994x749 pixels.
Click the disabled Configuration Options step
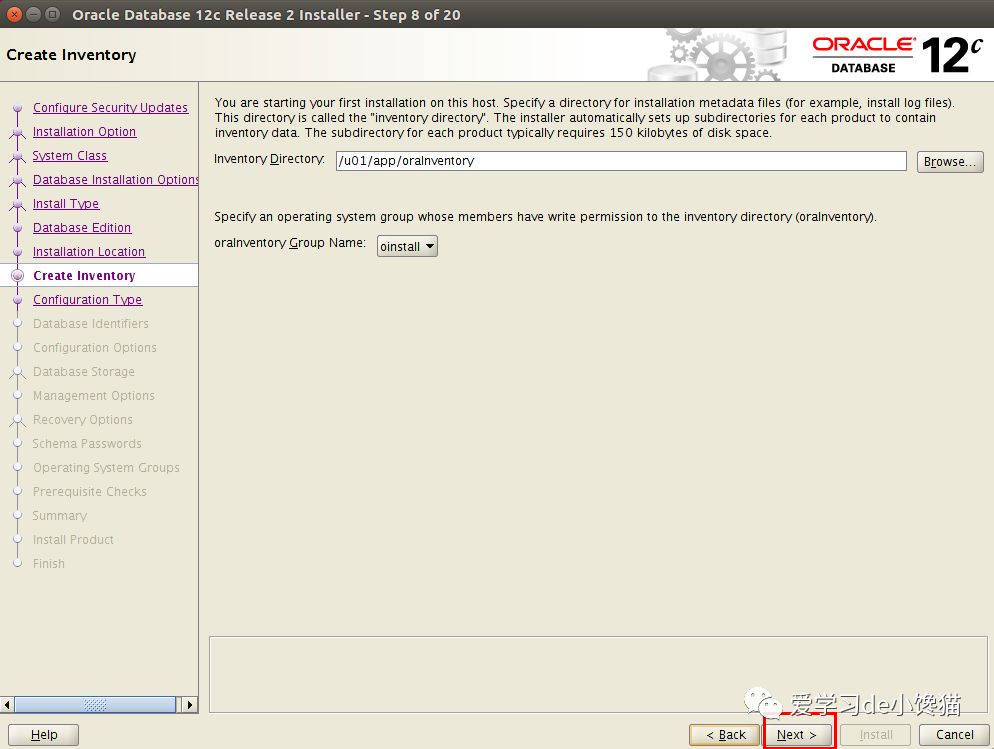tap(94, 348)
